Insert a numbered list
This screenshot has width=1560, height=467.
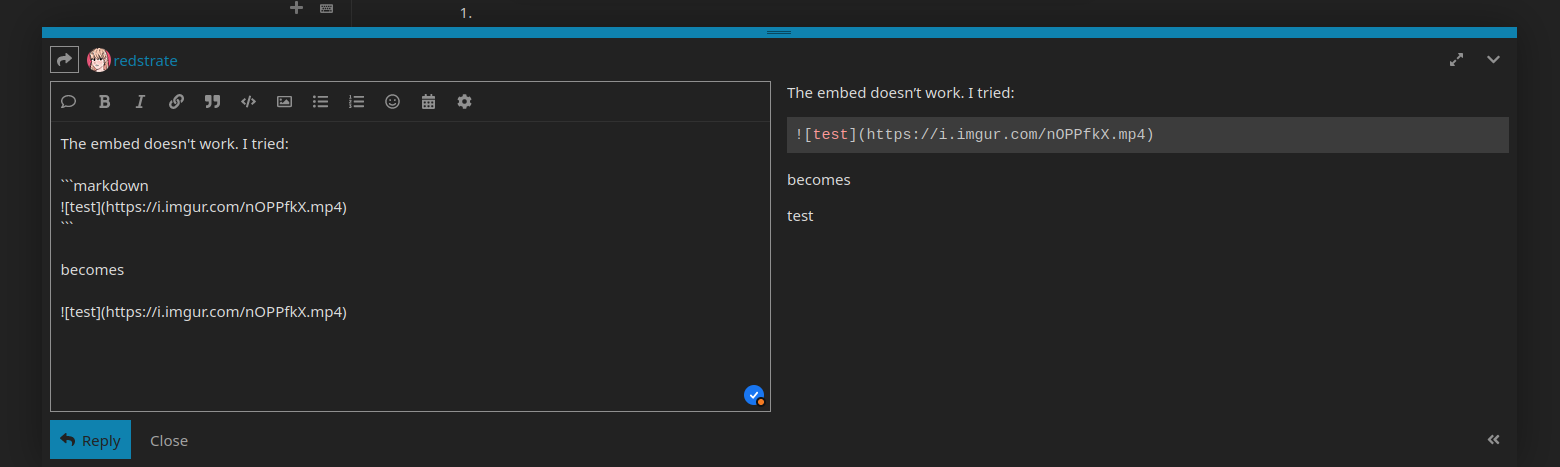[356, 101]
